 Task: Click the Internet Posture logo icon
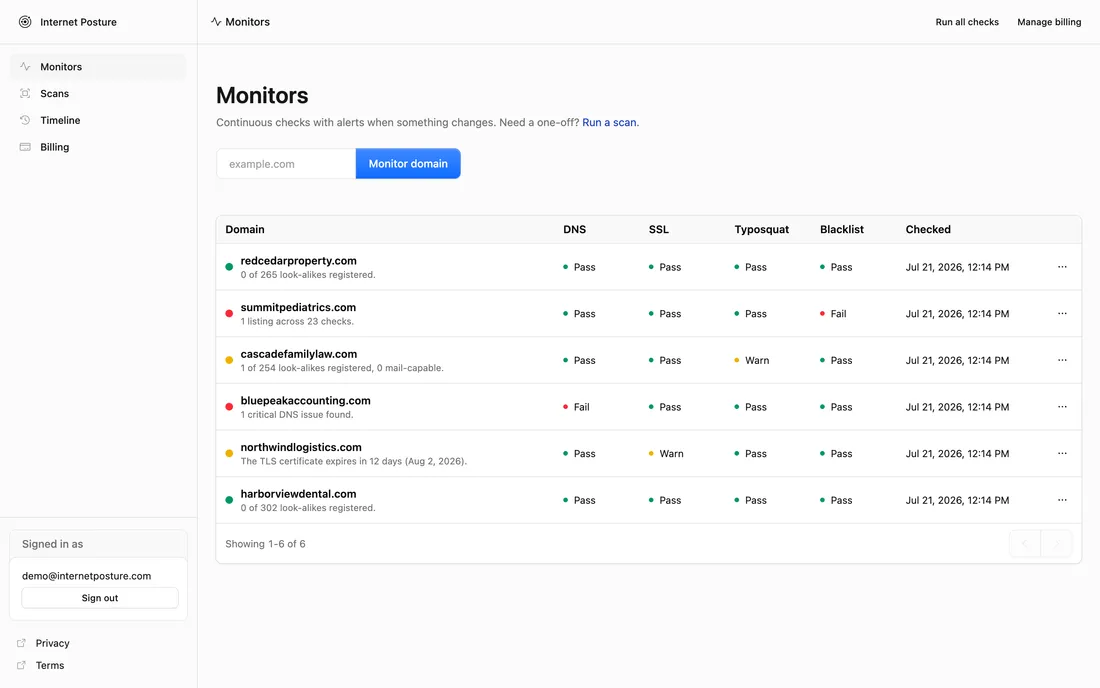(25, 22)
